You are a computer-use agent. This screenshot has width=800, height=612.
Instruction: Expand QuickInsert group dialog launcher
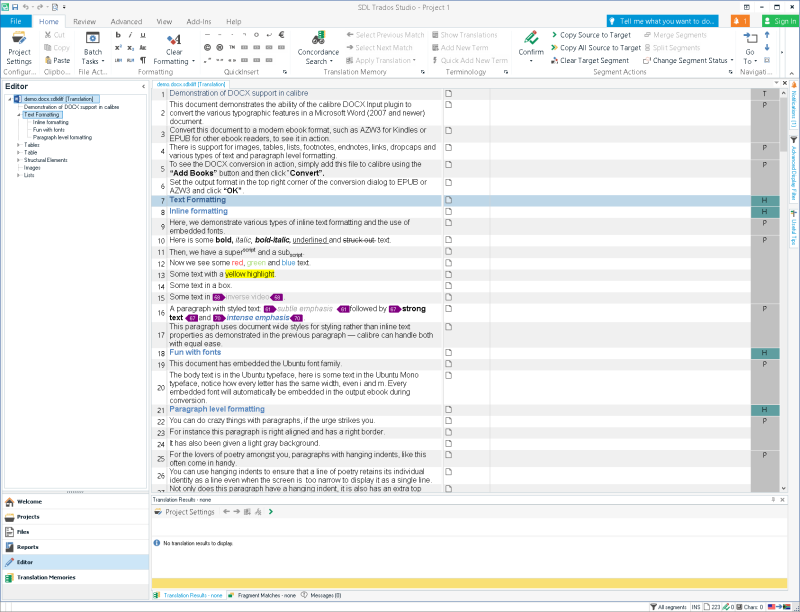click(285, 72)
